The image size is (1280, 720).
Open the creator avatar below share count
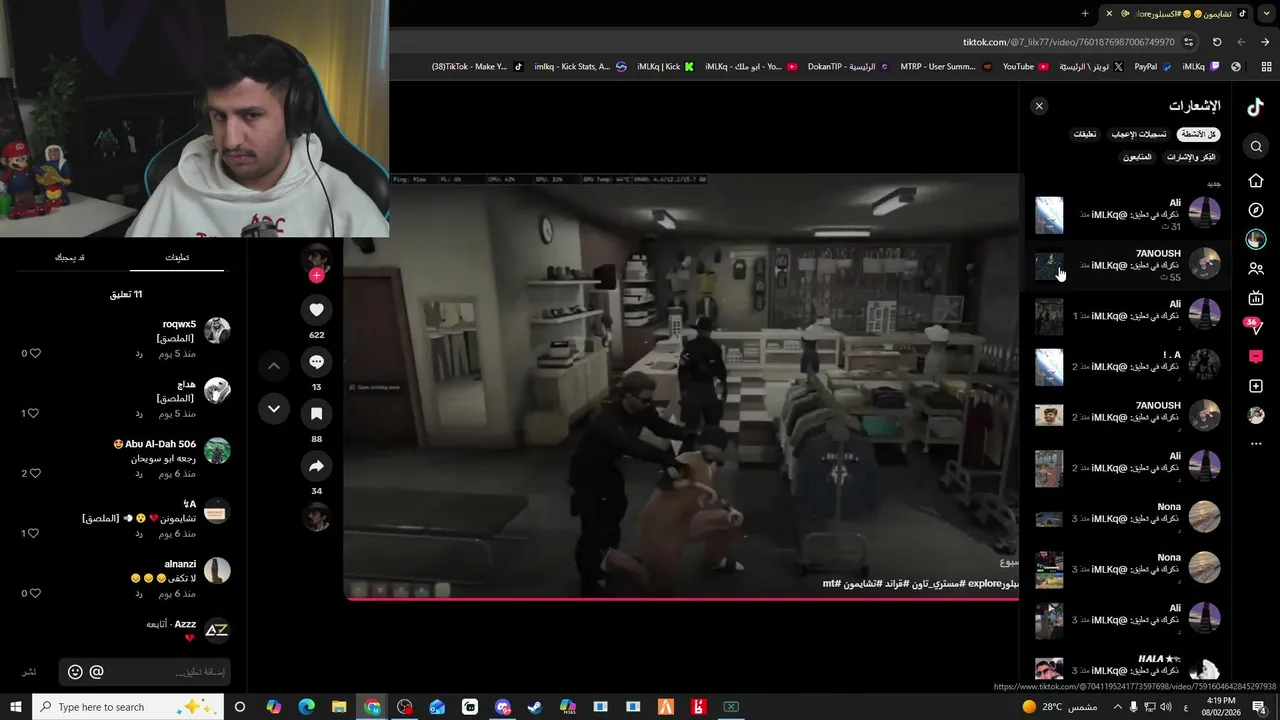coord(316,517)
